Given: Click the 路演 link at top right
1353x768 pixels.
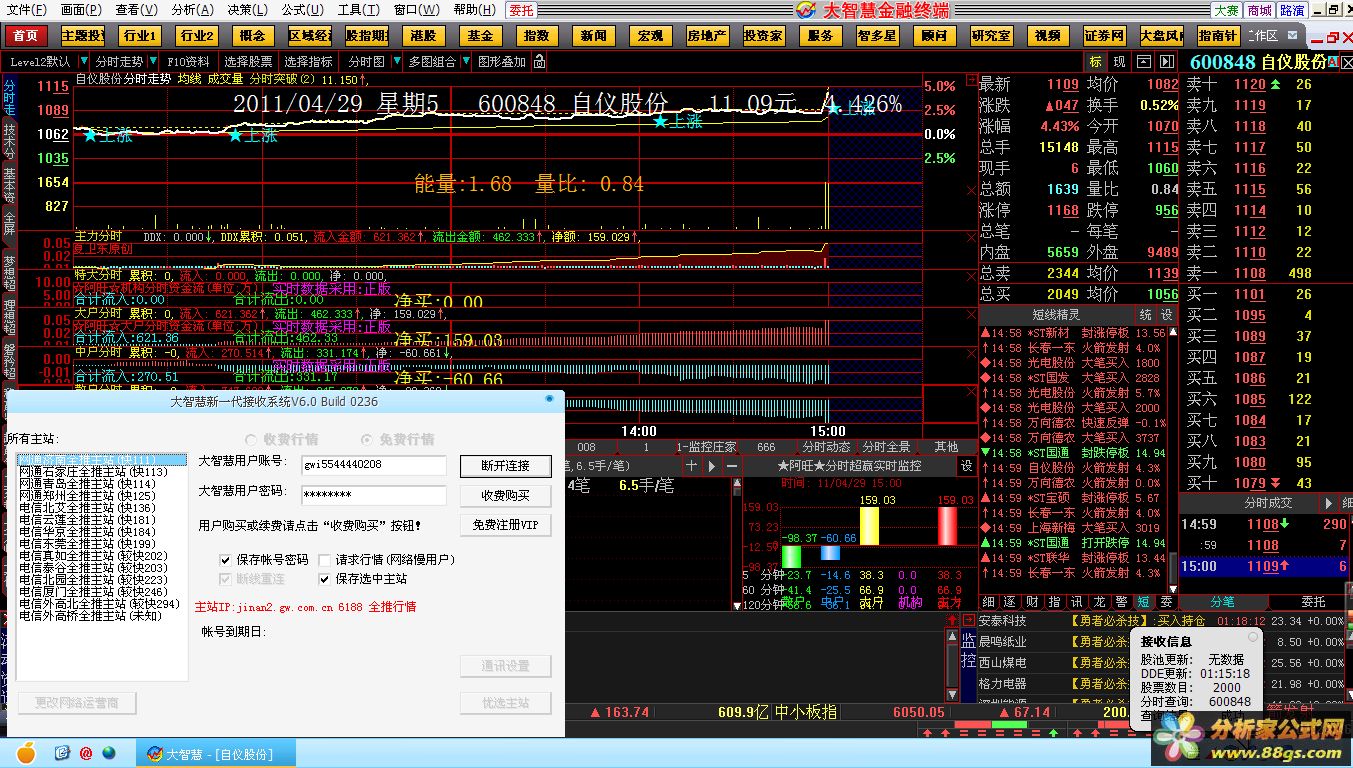Looking at the screenshot, I should tap(1292, 10).
